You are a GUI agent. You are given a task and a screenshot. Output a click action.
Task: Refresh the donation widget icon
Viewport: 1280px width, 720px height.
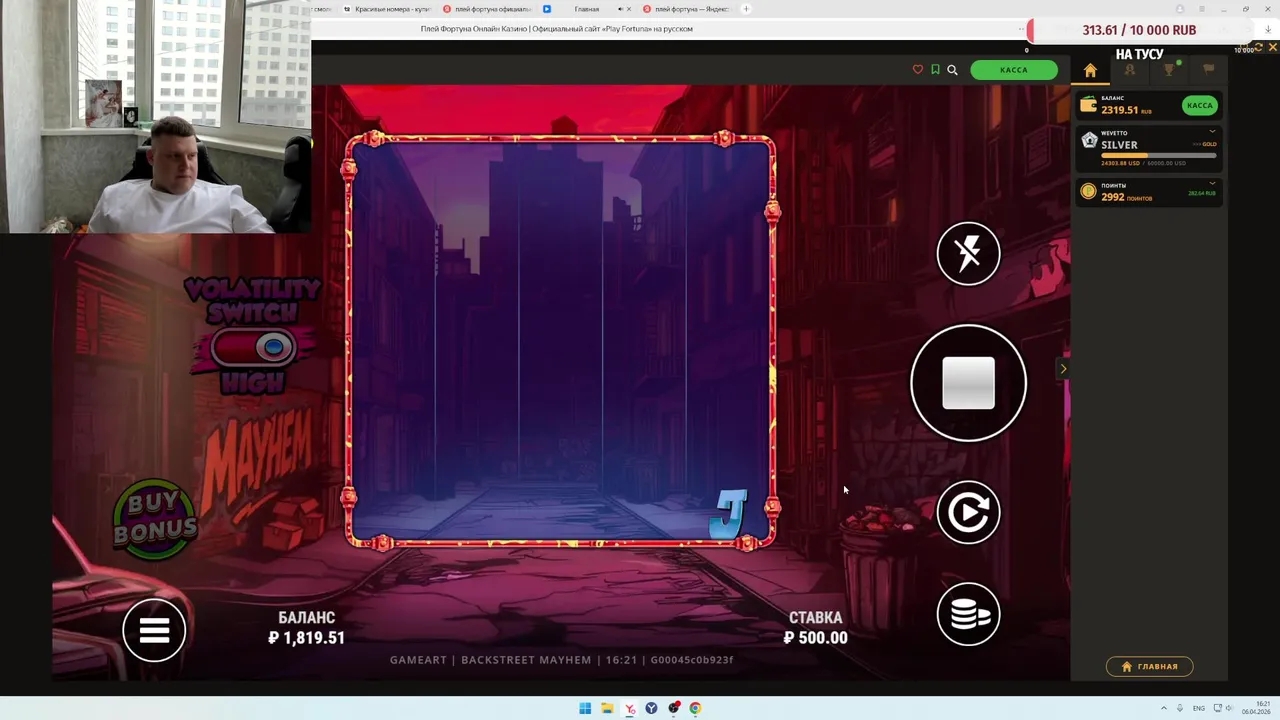(x=1259, y=47)
